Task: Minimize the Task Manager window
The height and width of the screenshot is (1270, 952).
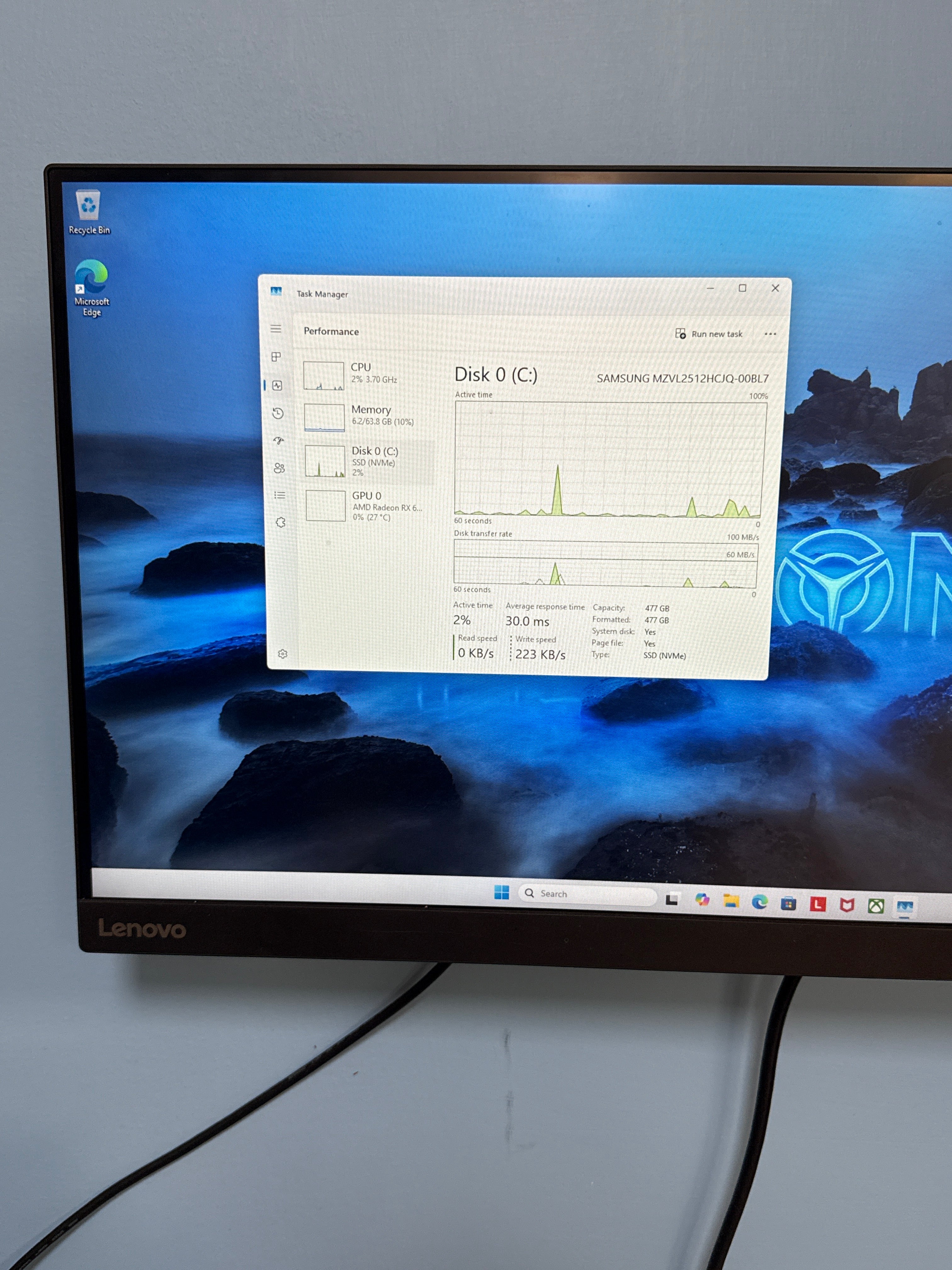Action: [x=711, y=288]
